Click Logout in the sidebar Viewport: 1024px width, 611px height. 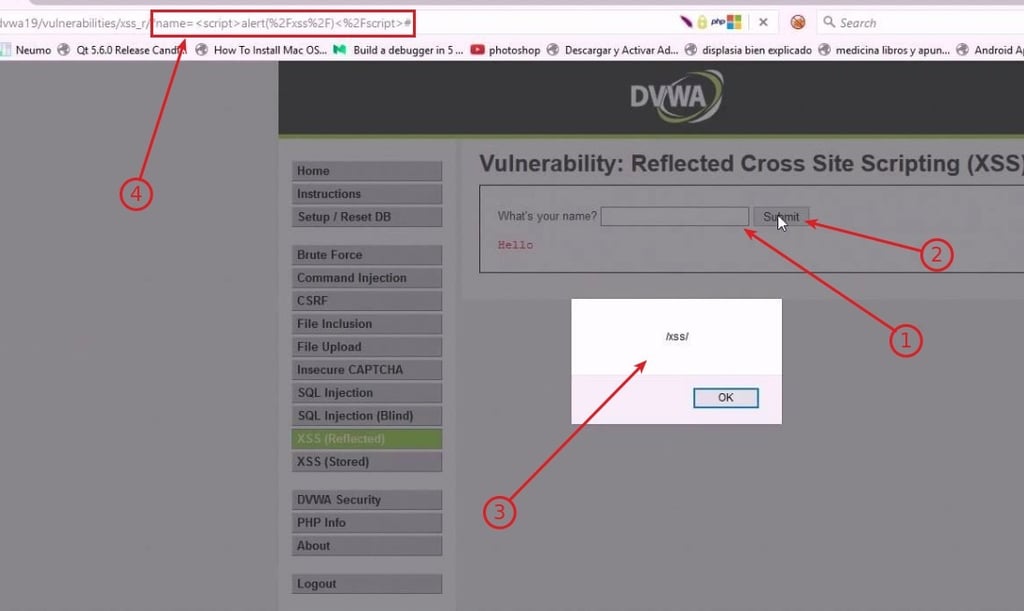tap(366, 584)
